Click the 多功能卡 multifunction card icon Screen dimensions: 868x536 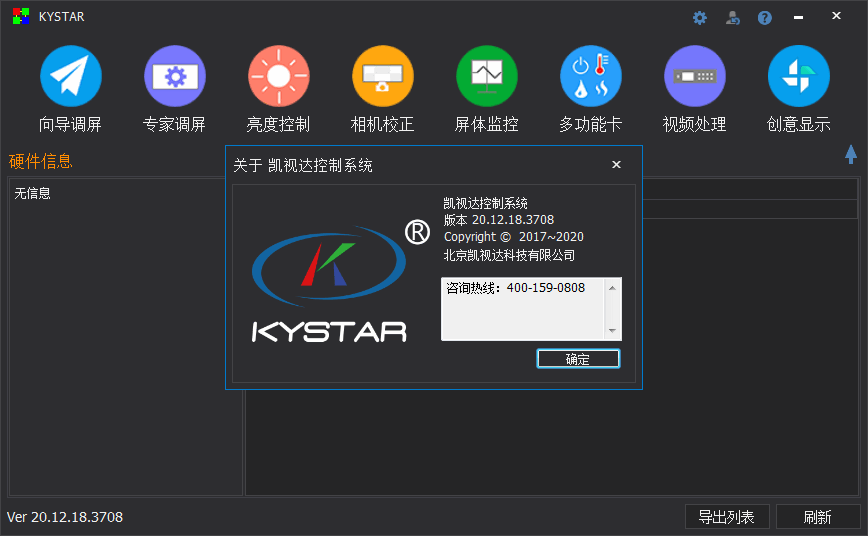pos(591,76)
